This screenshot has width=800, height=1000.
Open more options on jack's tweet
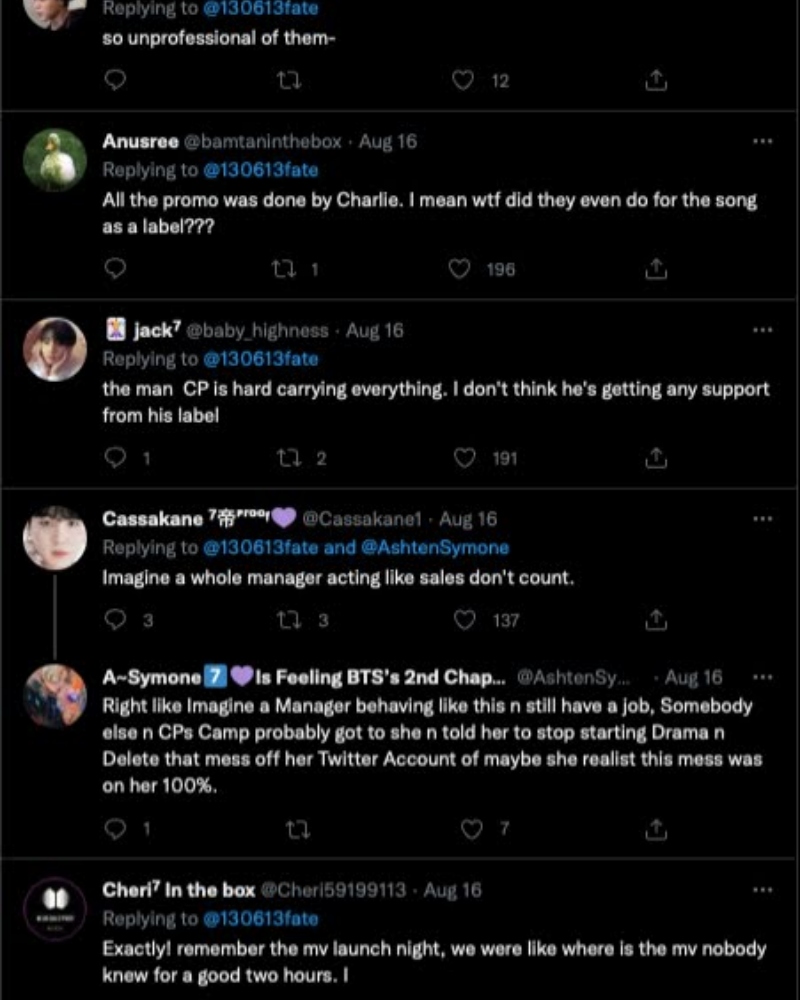762,330
